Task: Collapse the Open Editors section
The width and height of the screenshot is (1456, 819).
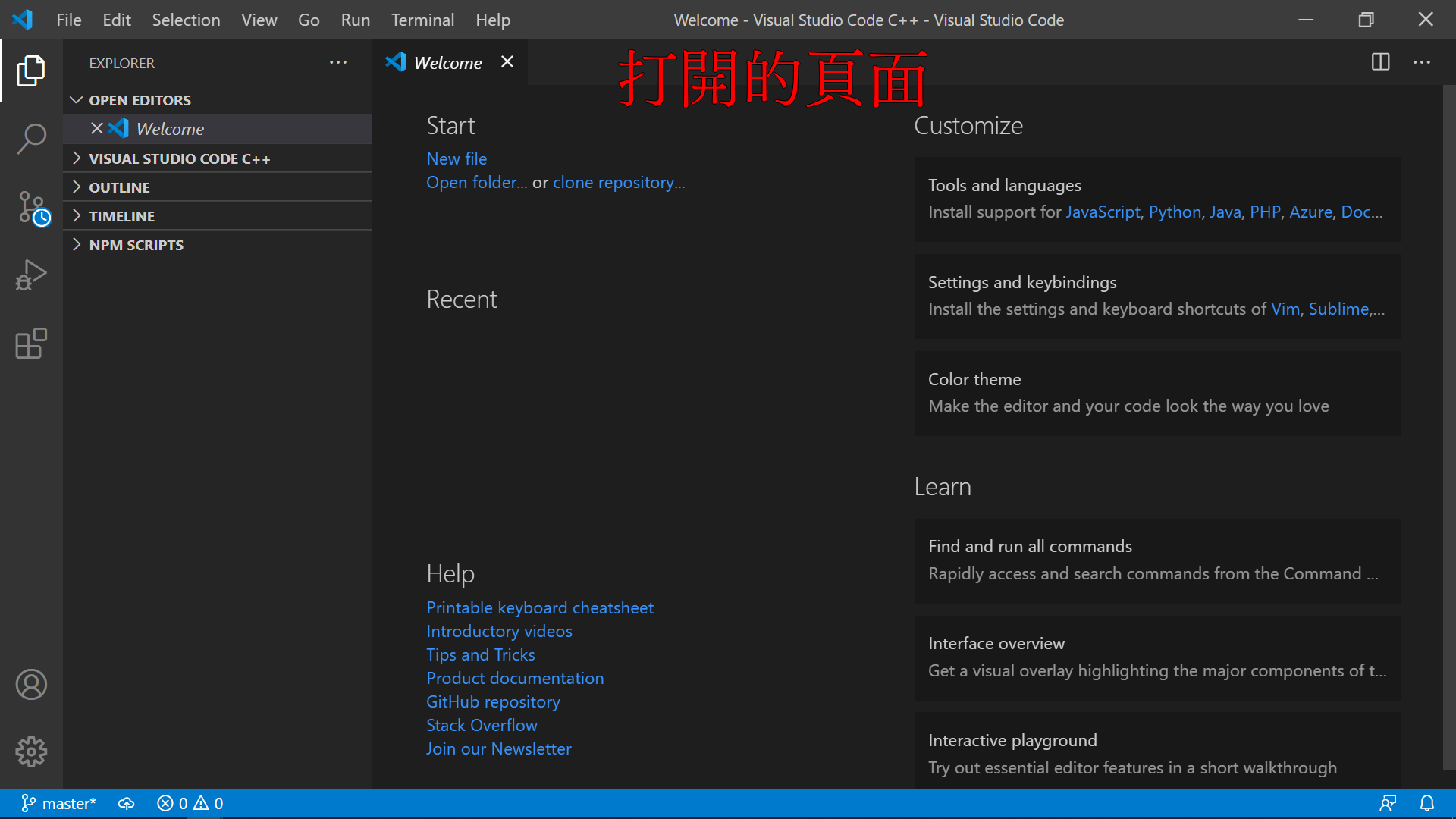Action: coord(140,100)
